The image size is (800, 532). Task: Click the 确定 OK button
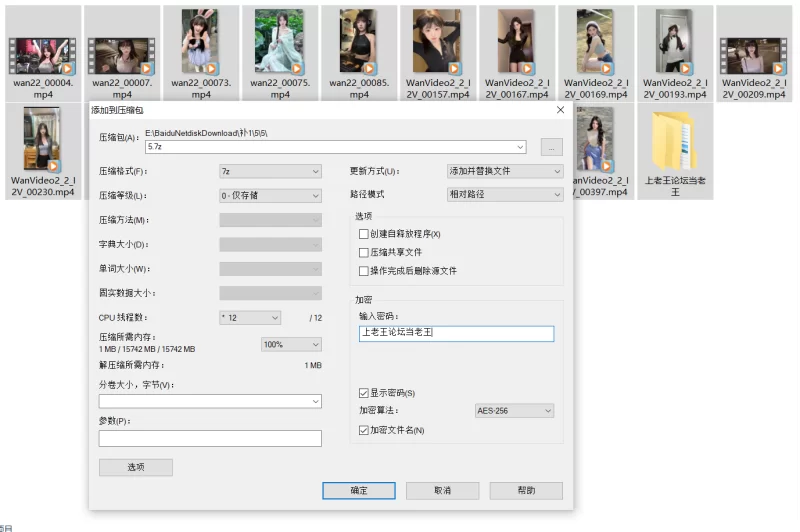359,491
